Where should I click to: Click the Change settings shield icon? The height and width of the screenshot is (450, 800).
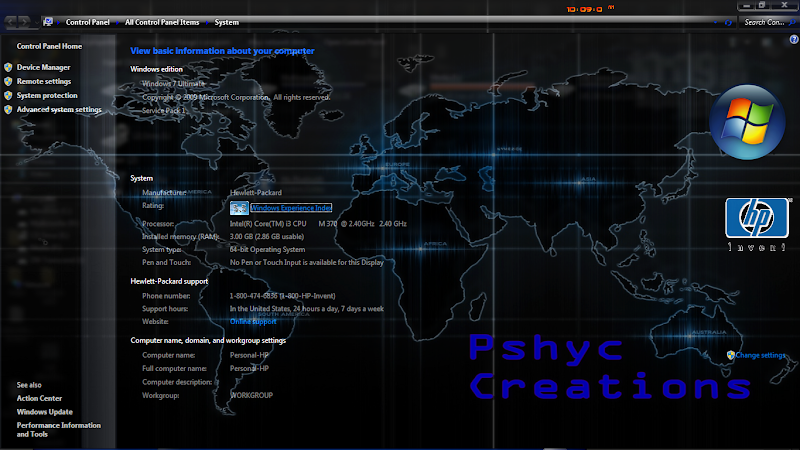click(x=731, y=355)
